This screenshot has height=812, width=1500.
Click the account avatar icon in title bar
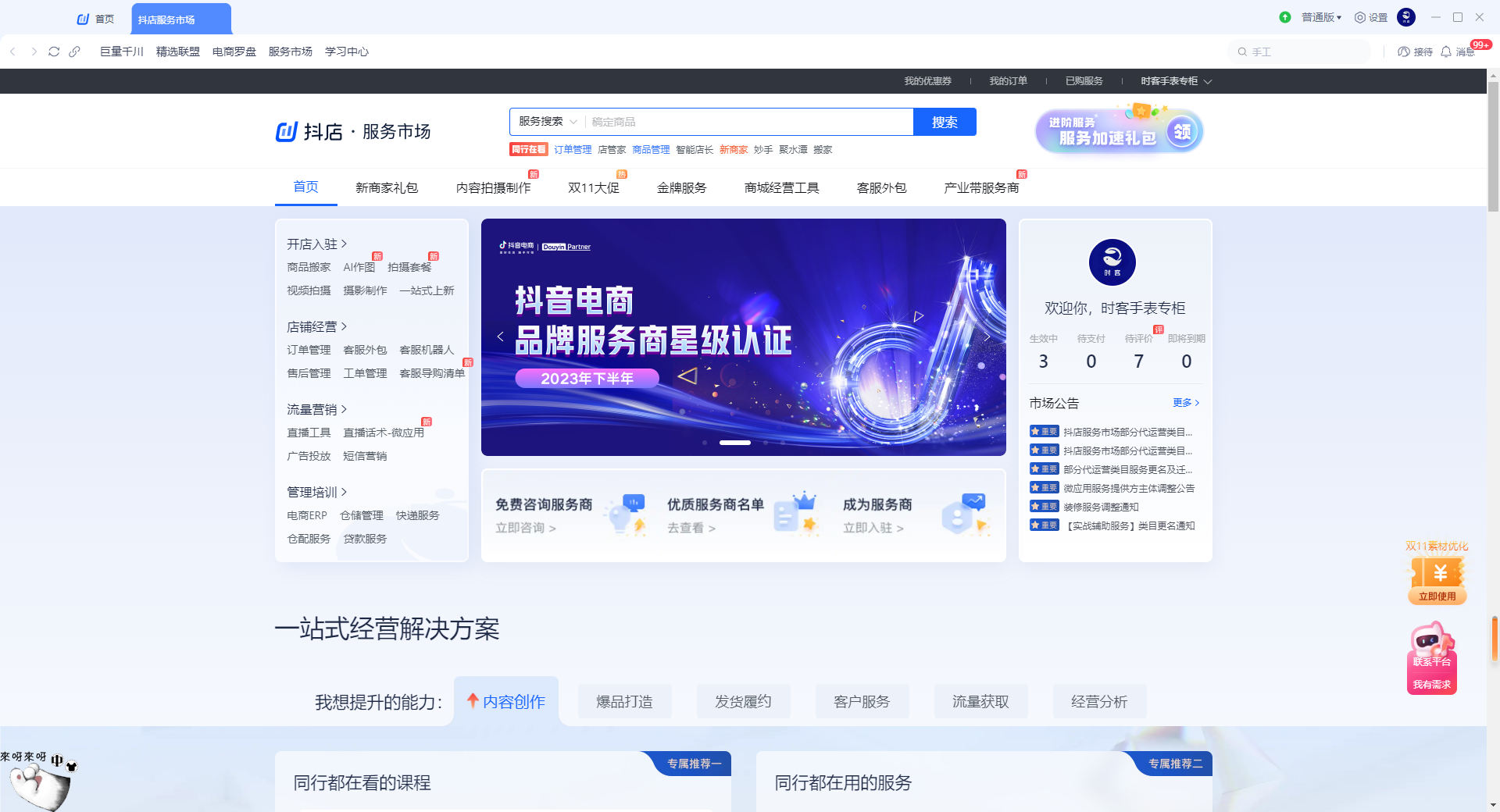tap(1406, 17)
